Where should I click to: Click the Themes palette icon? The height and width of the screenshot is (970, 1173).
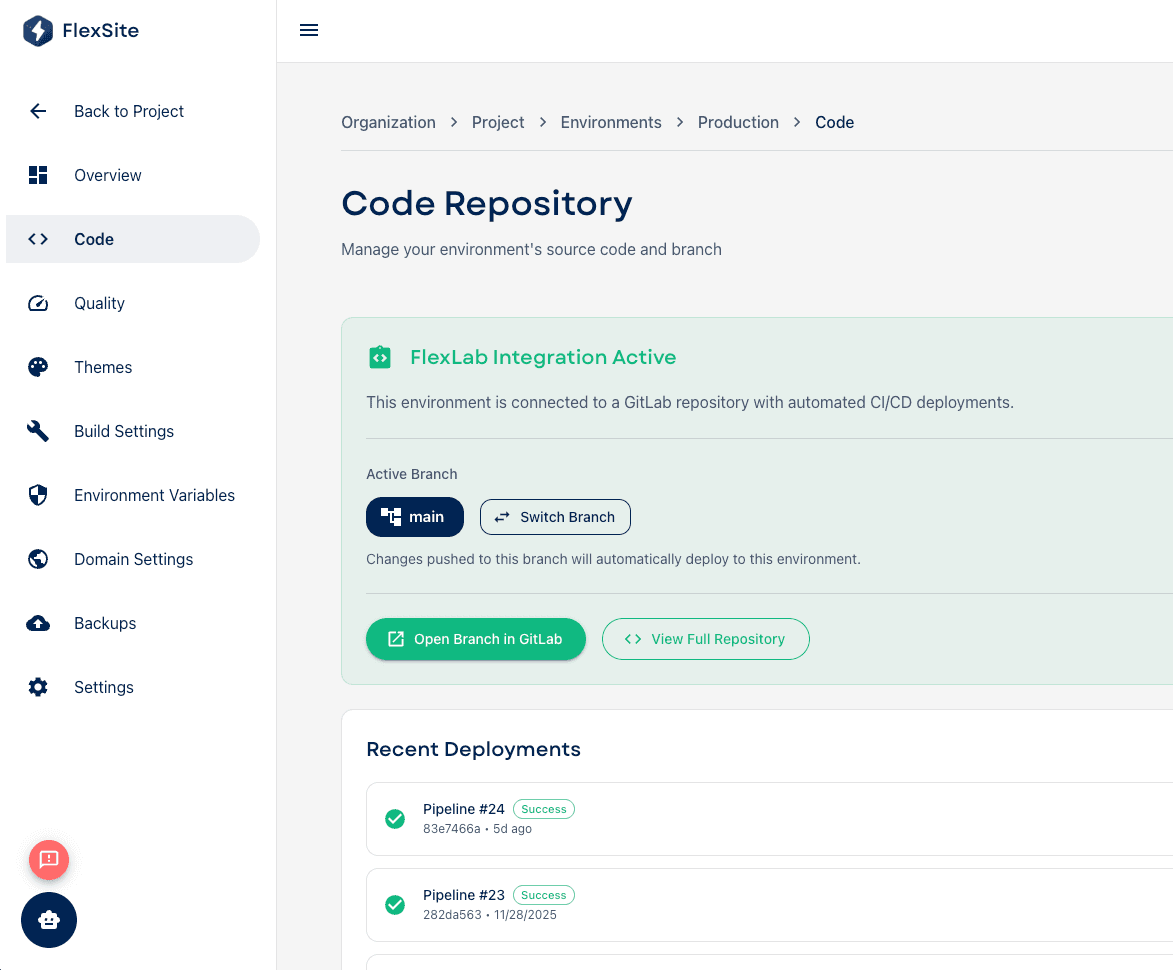pyautogui.click(x=37, y=367)
